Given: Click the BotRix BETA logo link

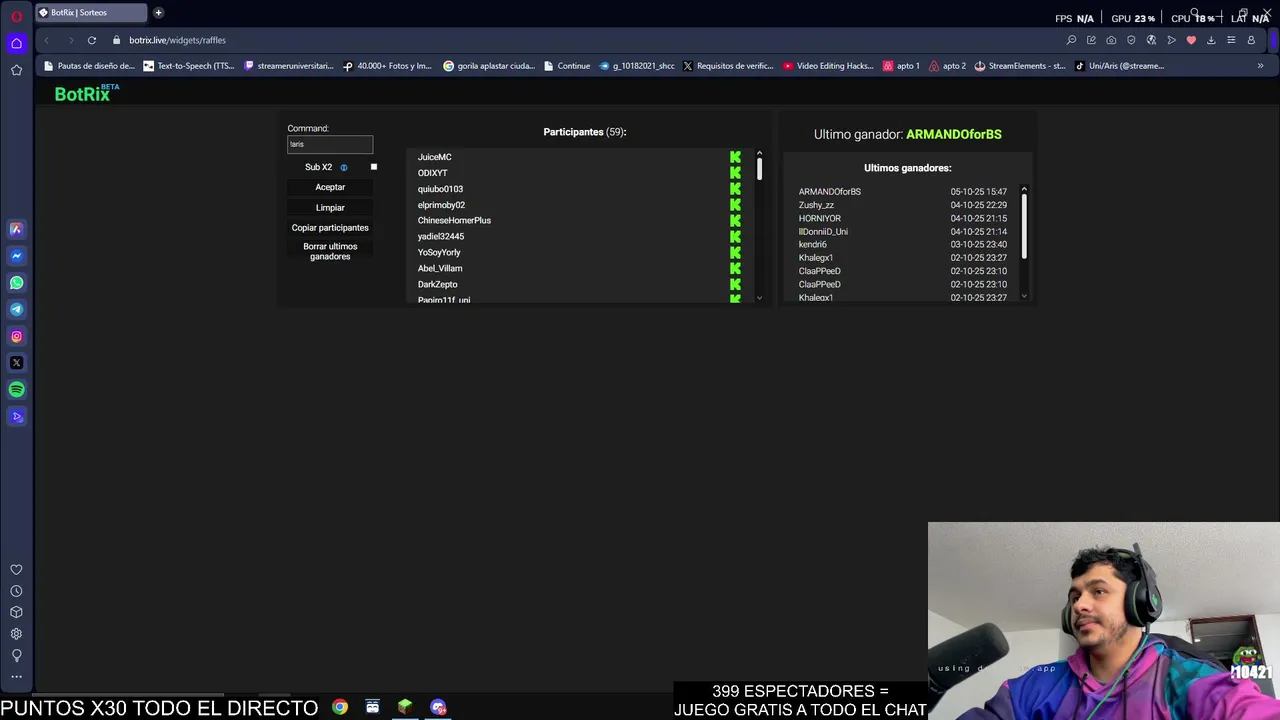Looking at the screenshot, I should click(86, 93).
